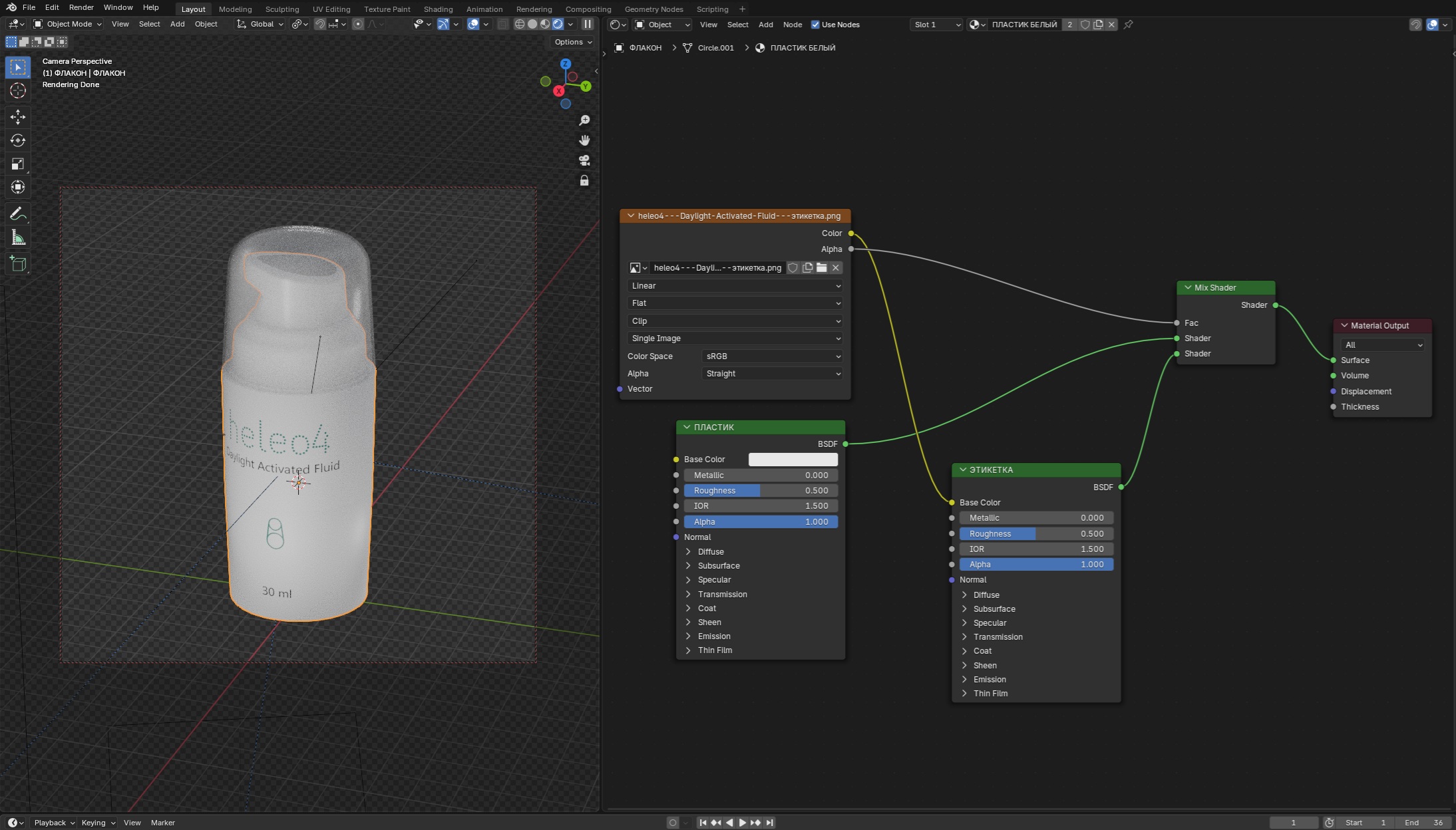
Task: Open timeline Playback menu
Action: click(x=54, y=823)
